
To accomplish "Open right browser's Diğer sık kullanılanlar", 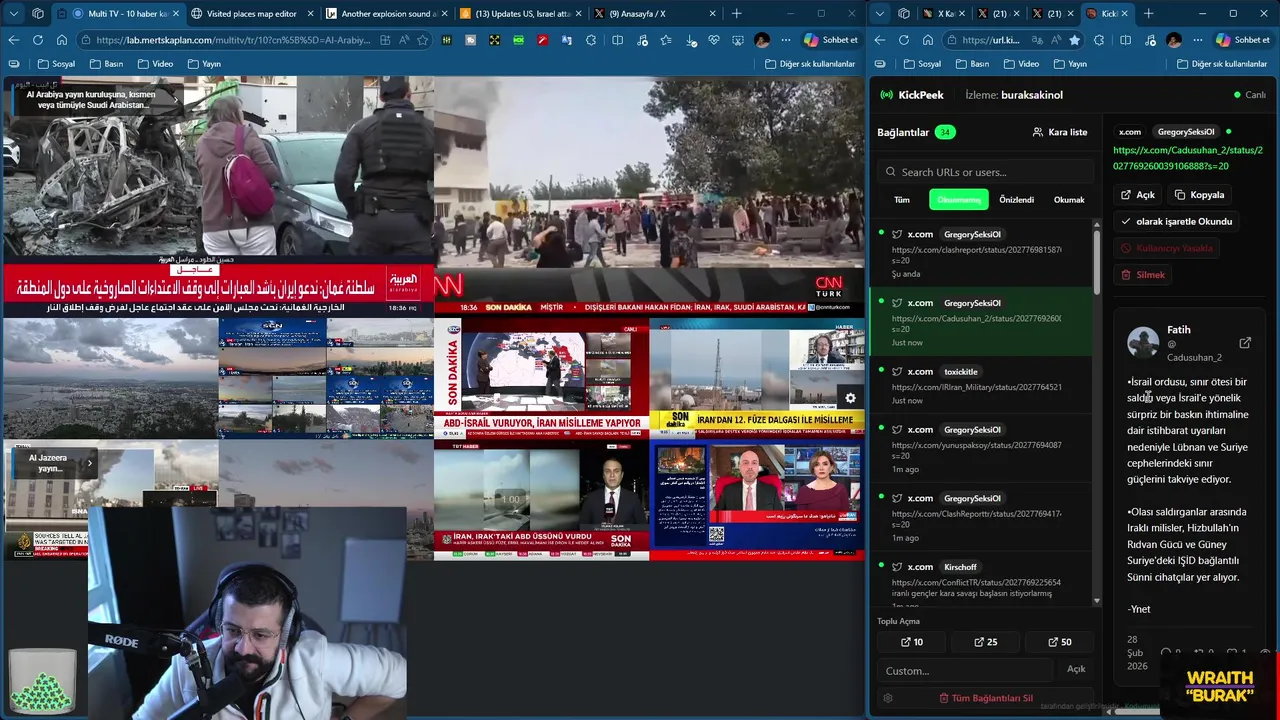I will (x=1222, y=64).
